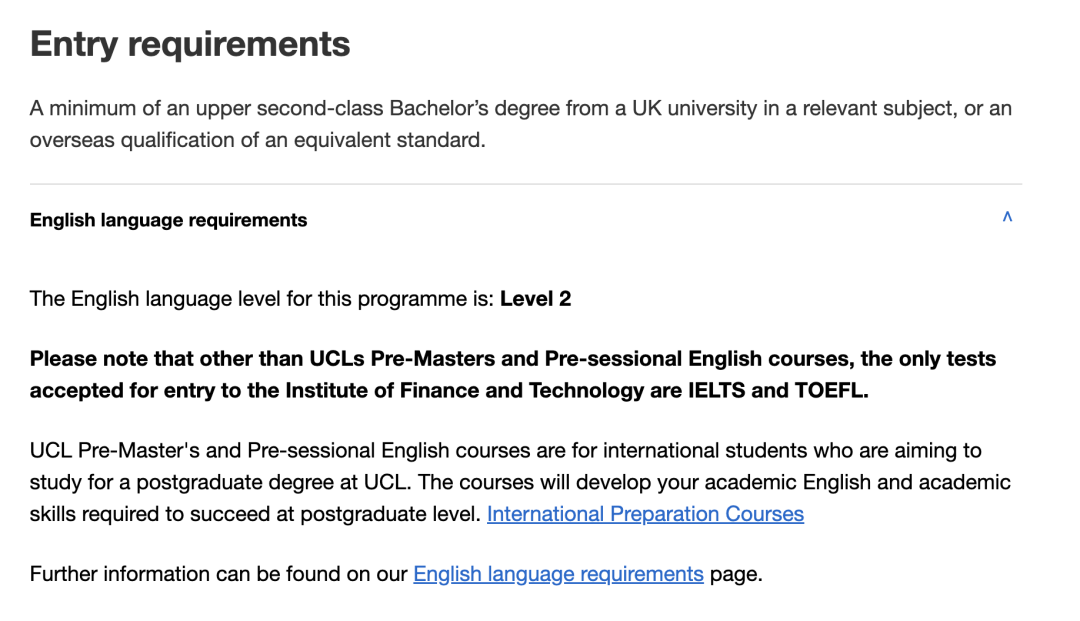
Task: Click the horizontal divider below entry paragraph
Action: pyautogui.click(x=526, y=184)
